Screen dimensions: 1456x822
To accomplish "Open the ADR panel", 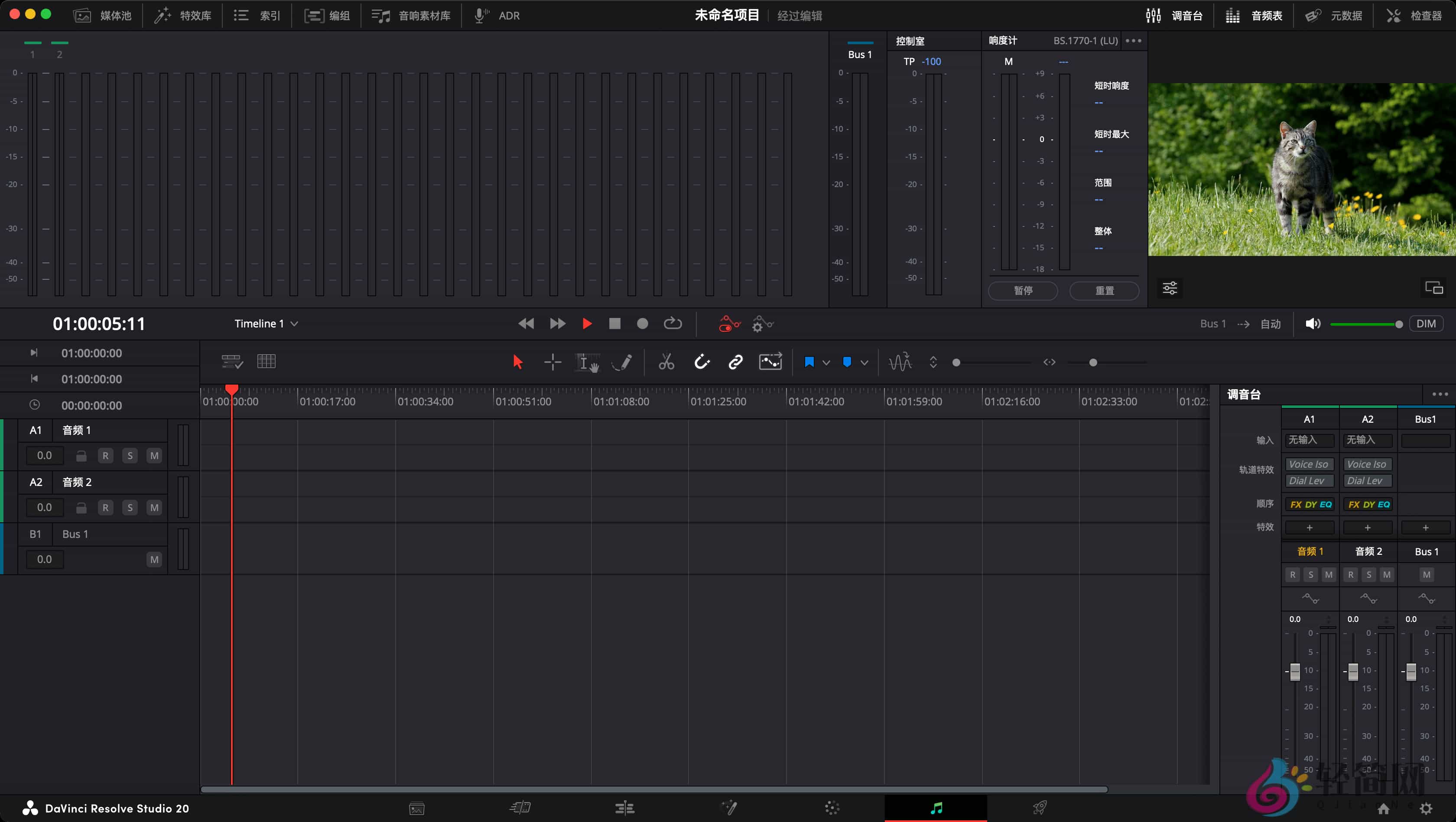I will coord(497,15).
